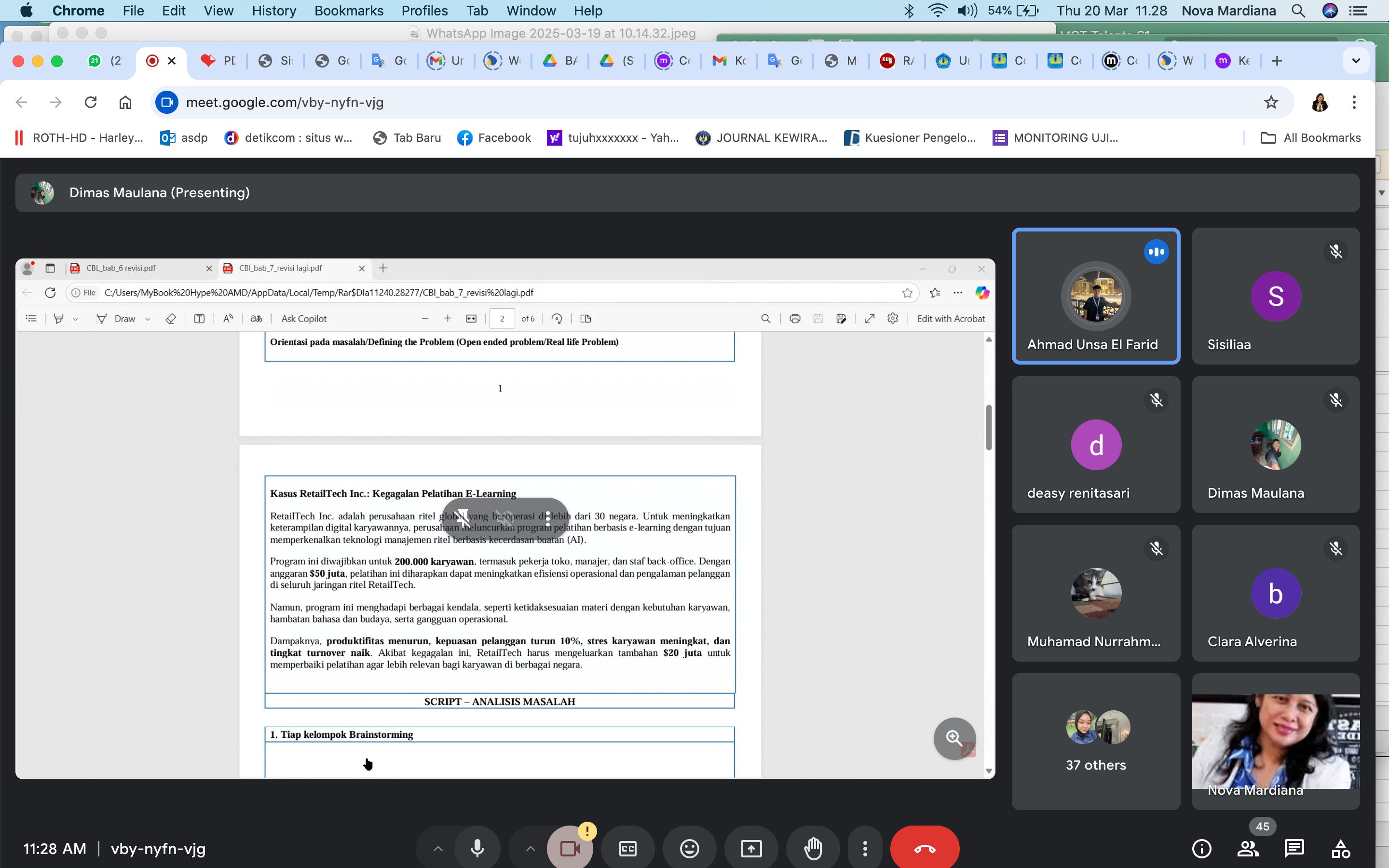
Task: Expand video settings arrow beside camera
Action: point(531,849)
